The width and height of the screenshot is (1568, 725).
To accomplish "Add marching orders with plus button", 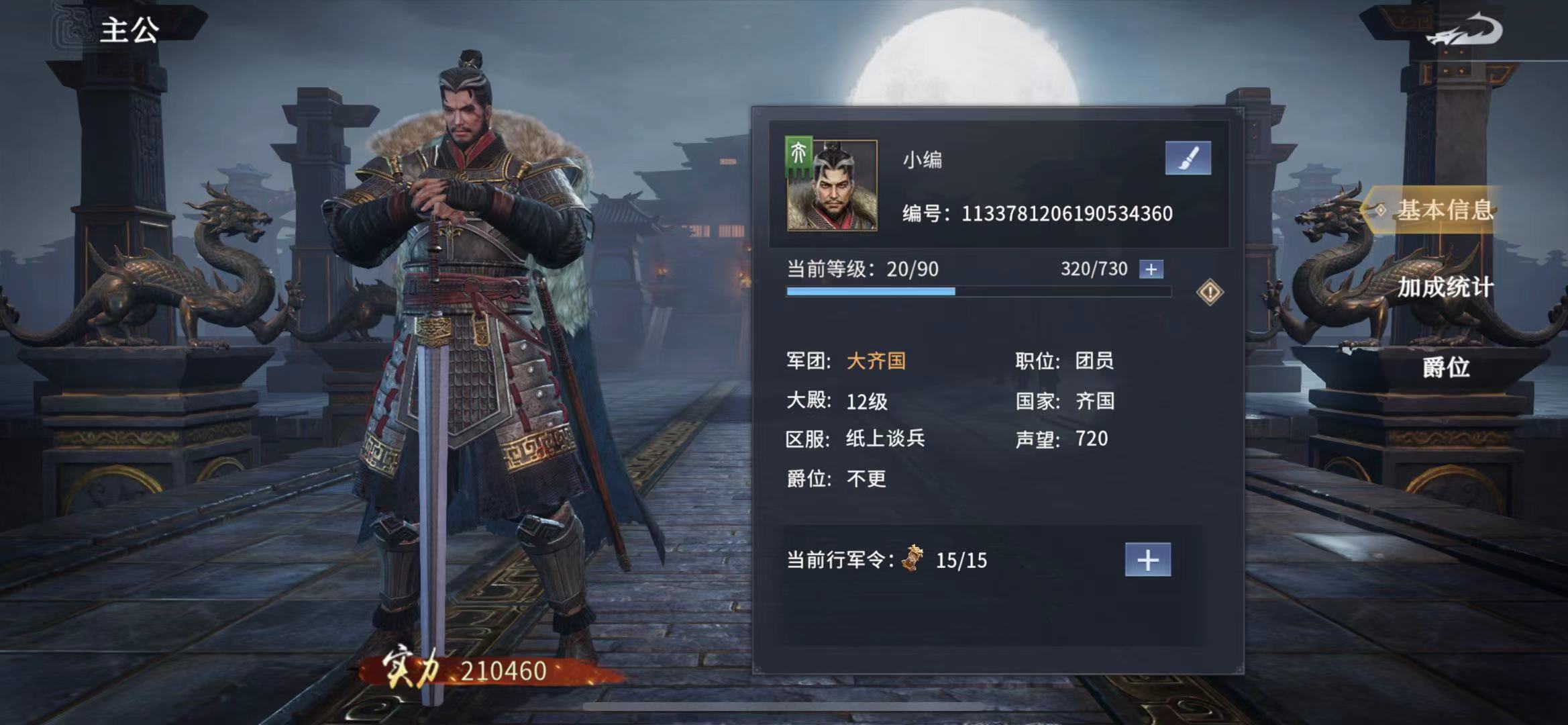I will pos(1148,560).
